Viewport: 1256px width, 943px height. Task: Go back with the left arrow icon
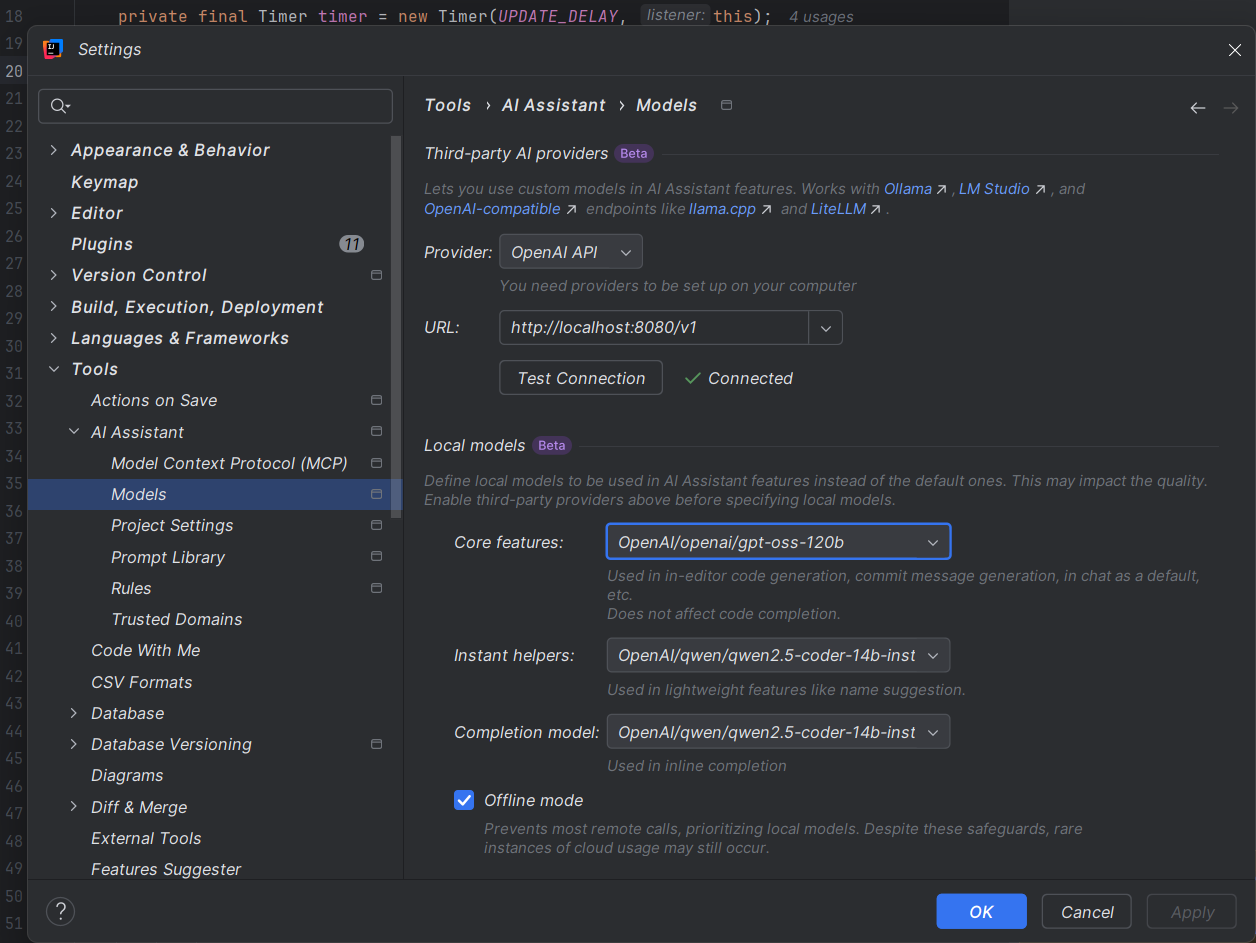pyautogui.click(x=1198, y=108)
